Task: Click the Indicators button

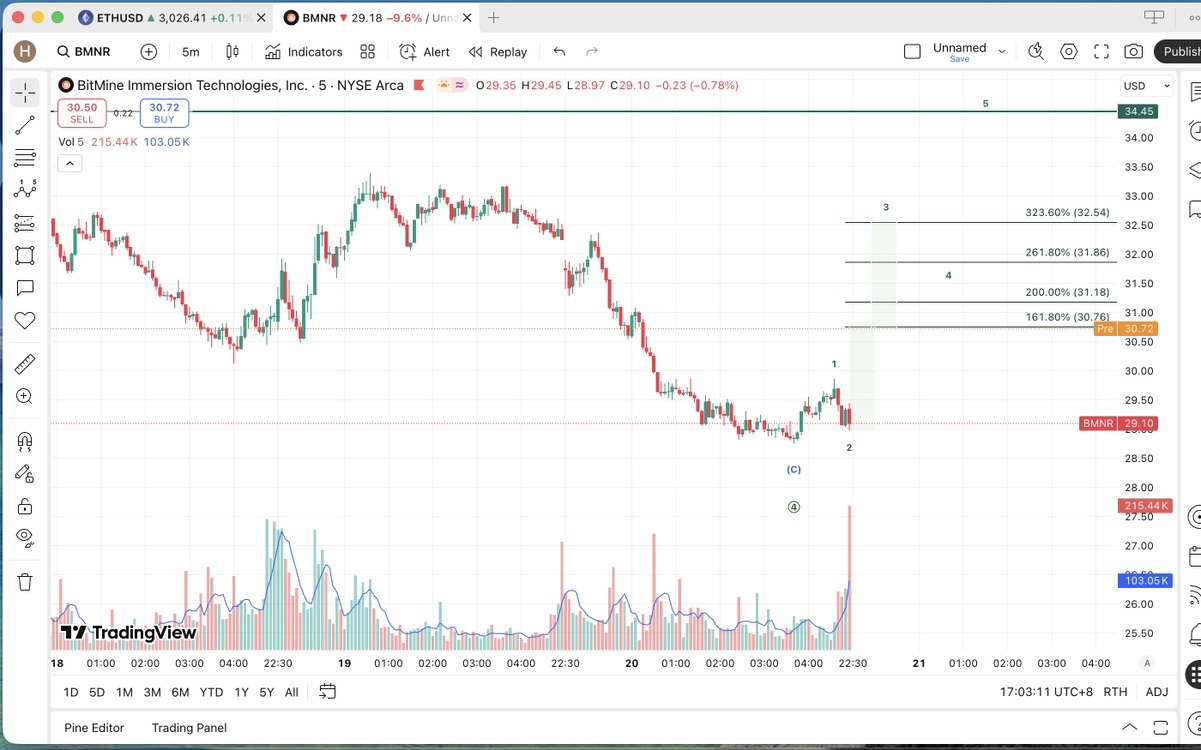Action: pos(304,52)
